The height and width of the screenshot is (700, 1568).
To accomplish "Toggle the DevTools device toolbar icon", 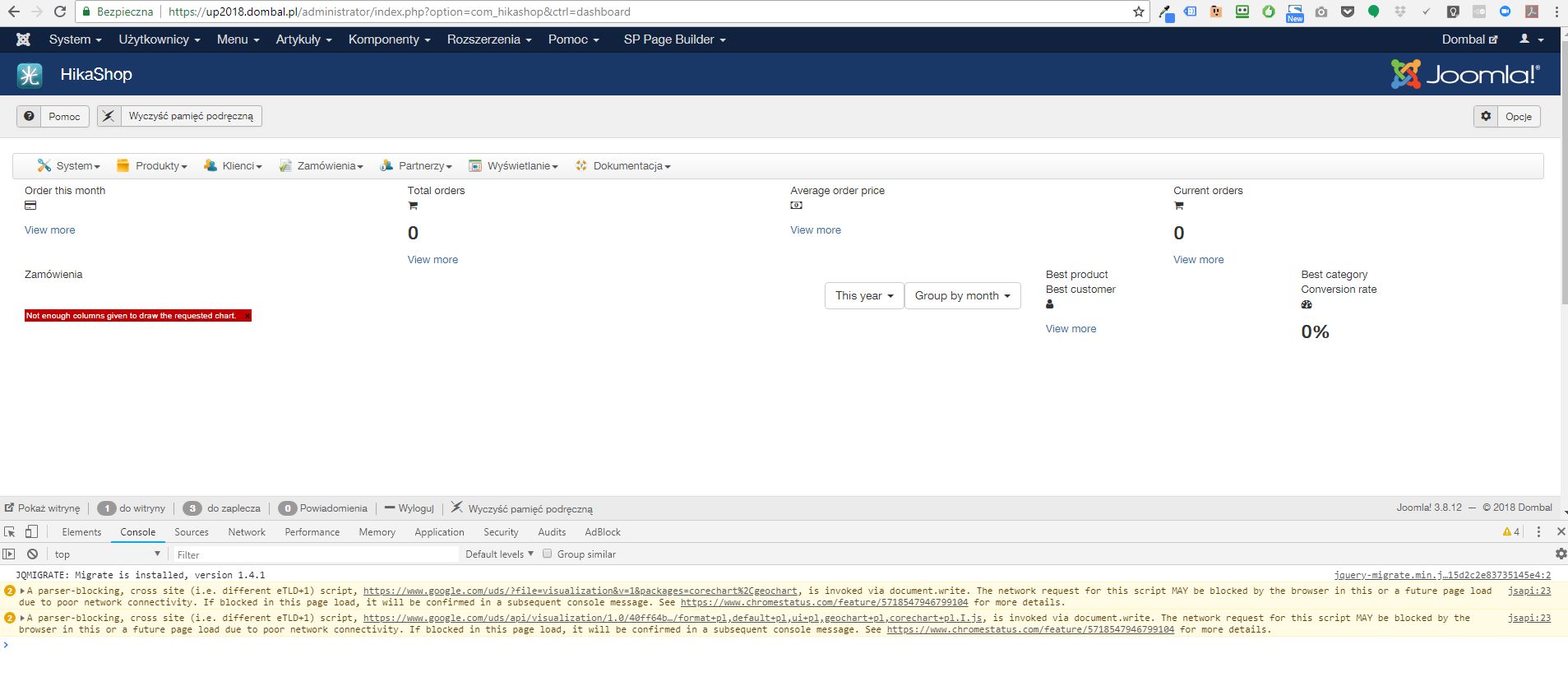I will coord(31,531).
